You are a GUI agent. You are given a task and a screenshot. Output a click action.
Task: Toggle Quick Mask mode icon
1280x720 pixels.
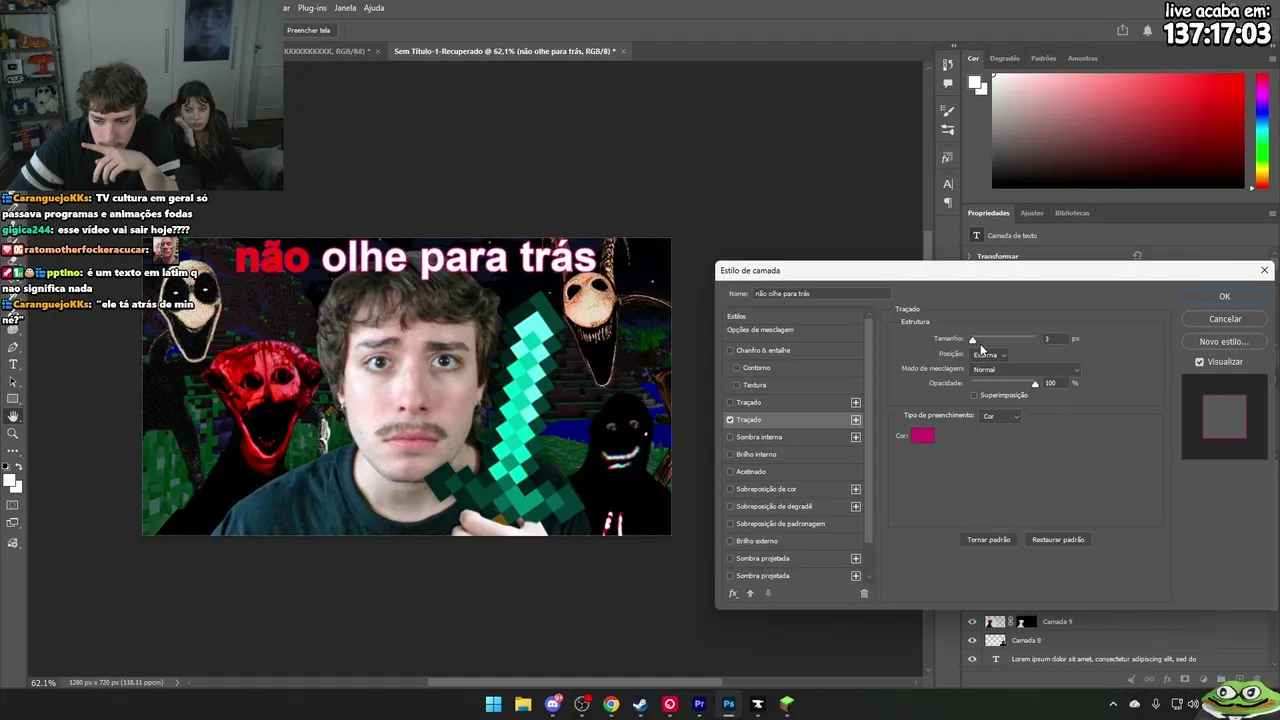13,505
